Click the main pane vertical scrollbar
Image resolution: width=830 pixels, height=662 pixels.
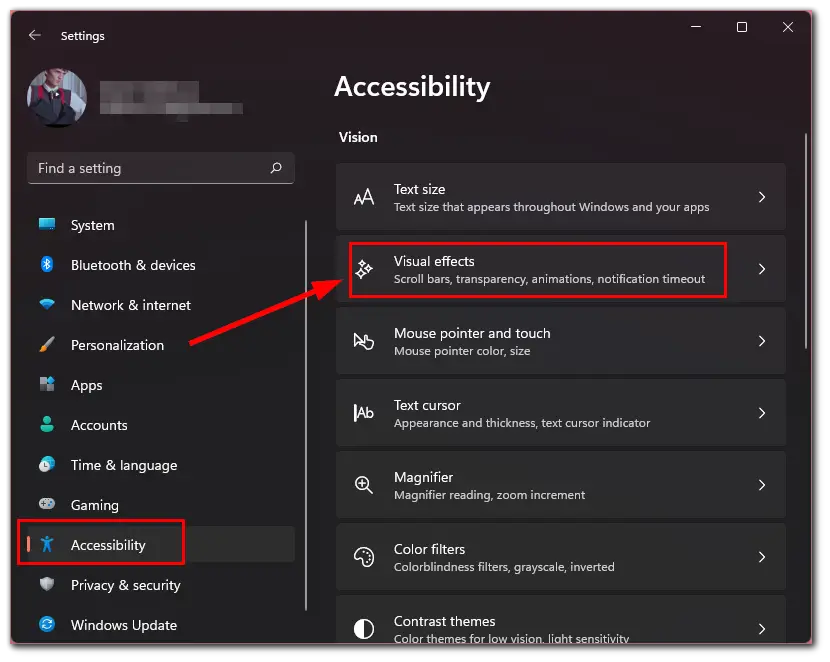click(806, 241)
